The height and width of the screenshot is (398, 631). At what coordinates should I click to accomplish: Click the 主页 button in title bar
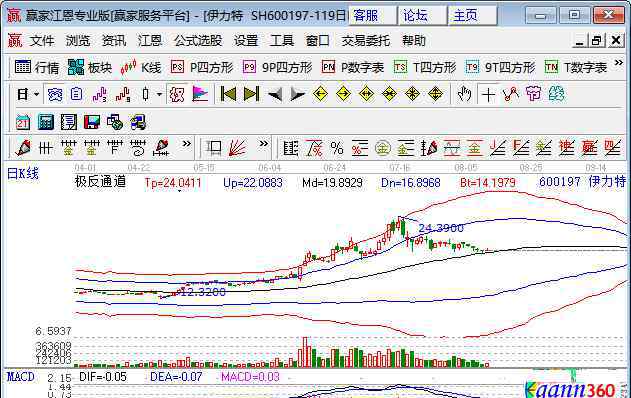(472, 16)
